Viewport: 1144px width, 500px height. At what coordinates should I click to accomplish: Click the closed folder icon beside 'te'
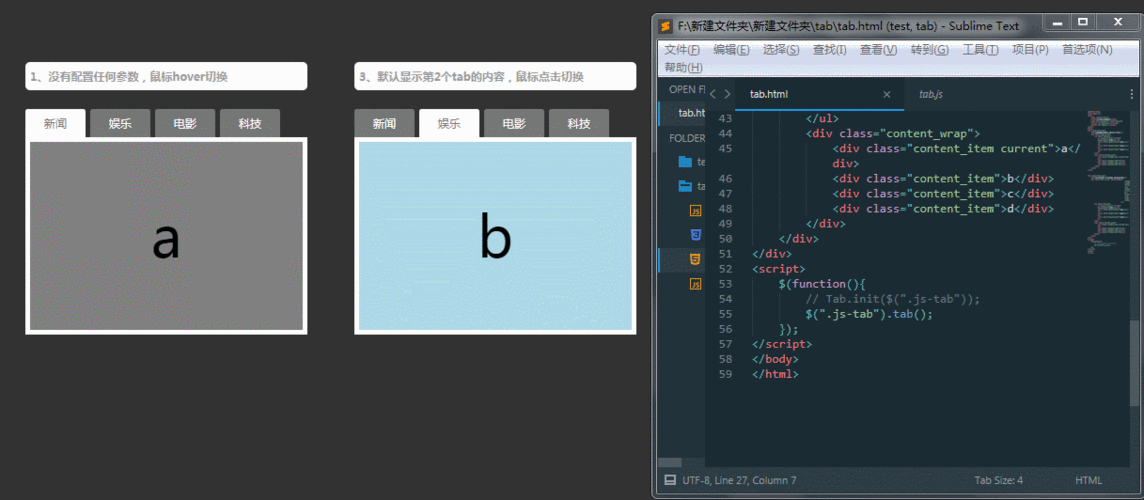tap(684, 161)
